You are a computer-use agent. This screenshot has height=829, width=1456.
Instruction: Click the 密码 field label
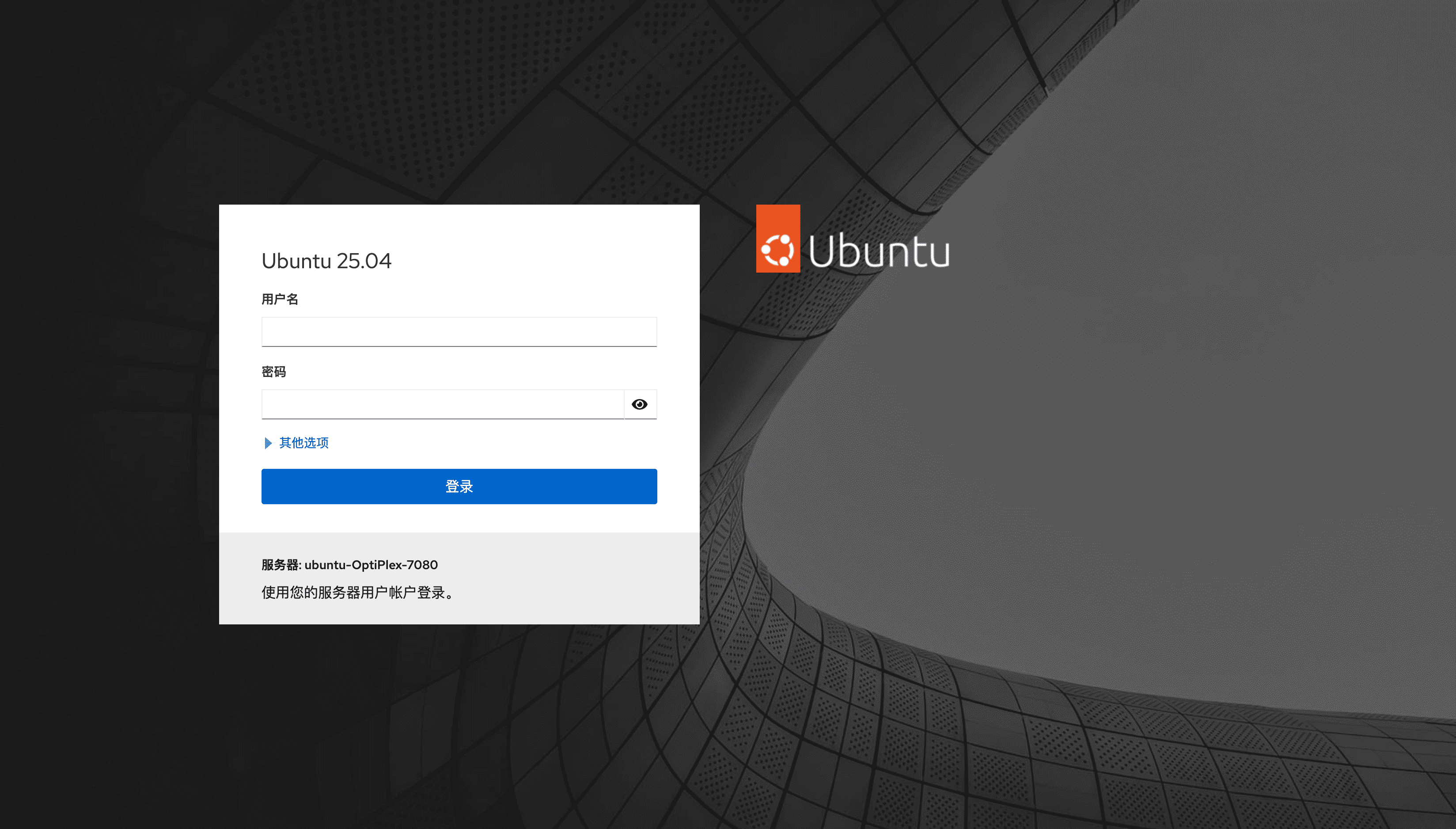[273, 372]
